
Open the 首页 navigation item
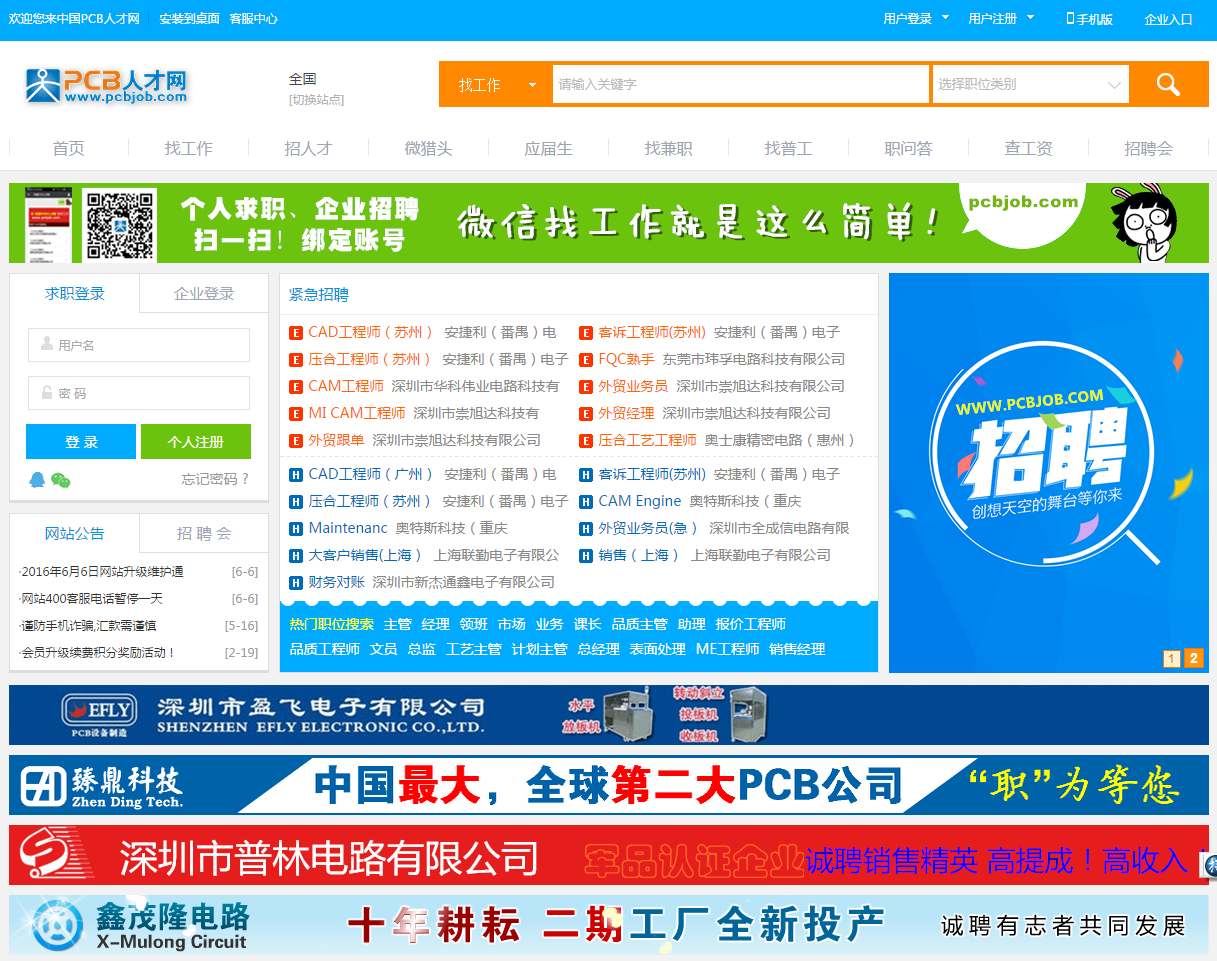tap(69, 149)
